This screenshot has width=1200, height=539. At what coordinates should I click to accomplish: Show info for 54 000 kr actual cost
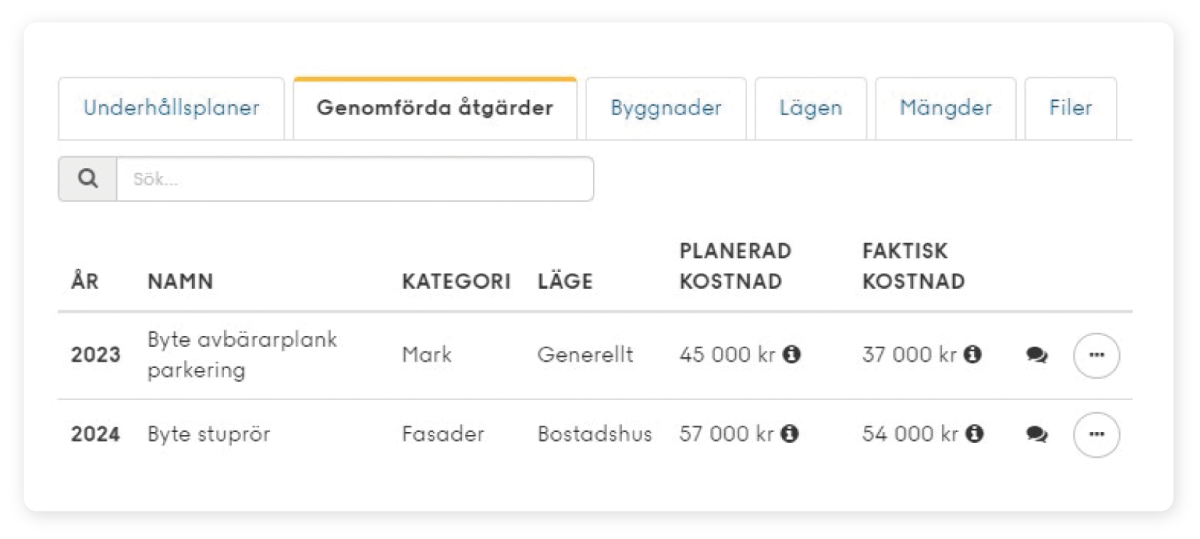coord(974,434)
